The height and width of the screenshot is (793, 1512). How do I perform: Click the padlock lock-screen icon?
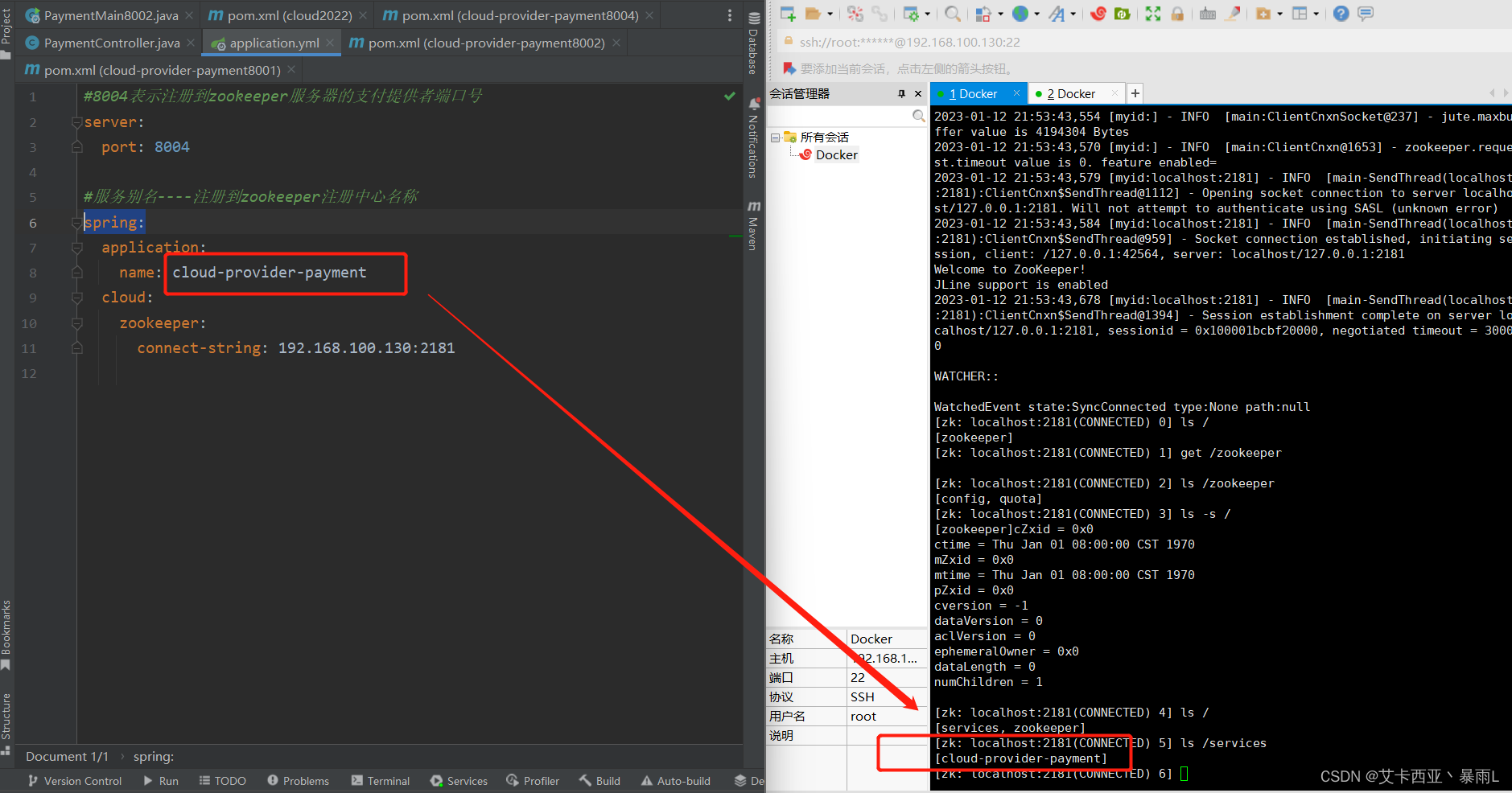pyautogui.click(x=1177, y=14)
